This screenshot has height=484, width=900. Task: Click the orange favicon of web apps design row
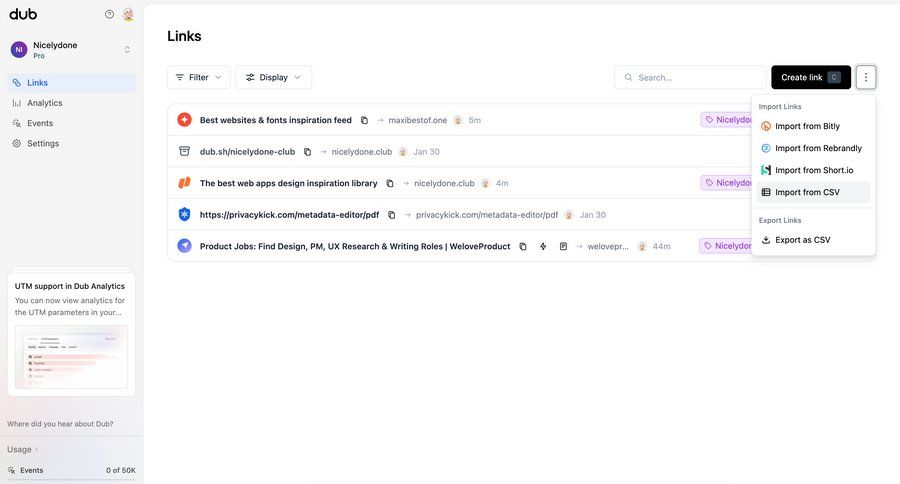click(x=184, y=183)
